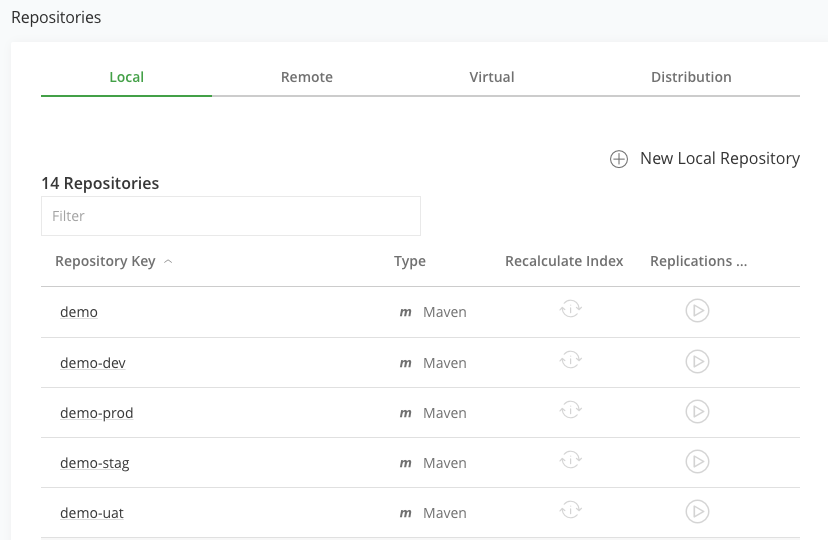Recalculate index for demo-stag repository
The height and width of the screenshot is (540, 828).
coord(570,460)
